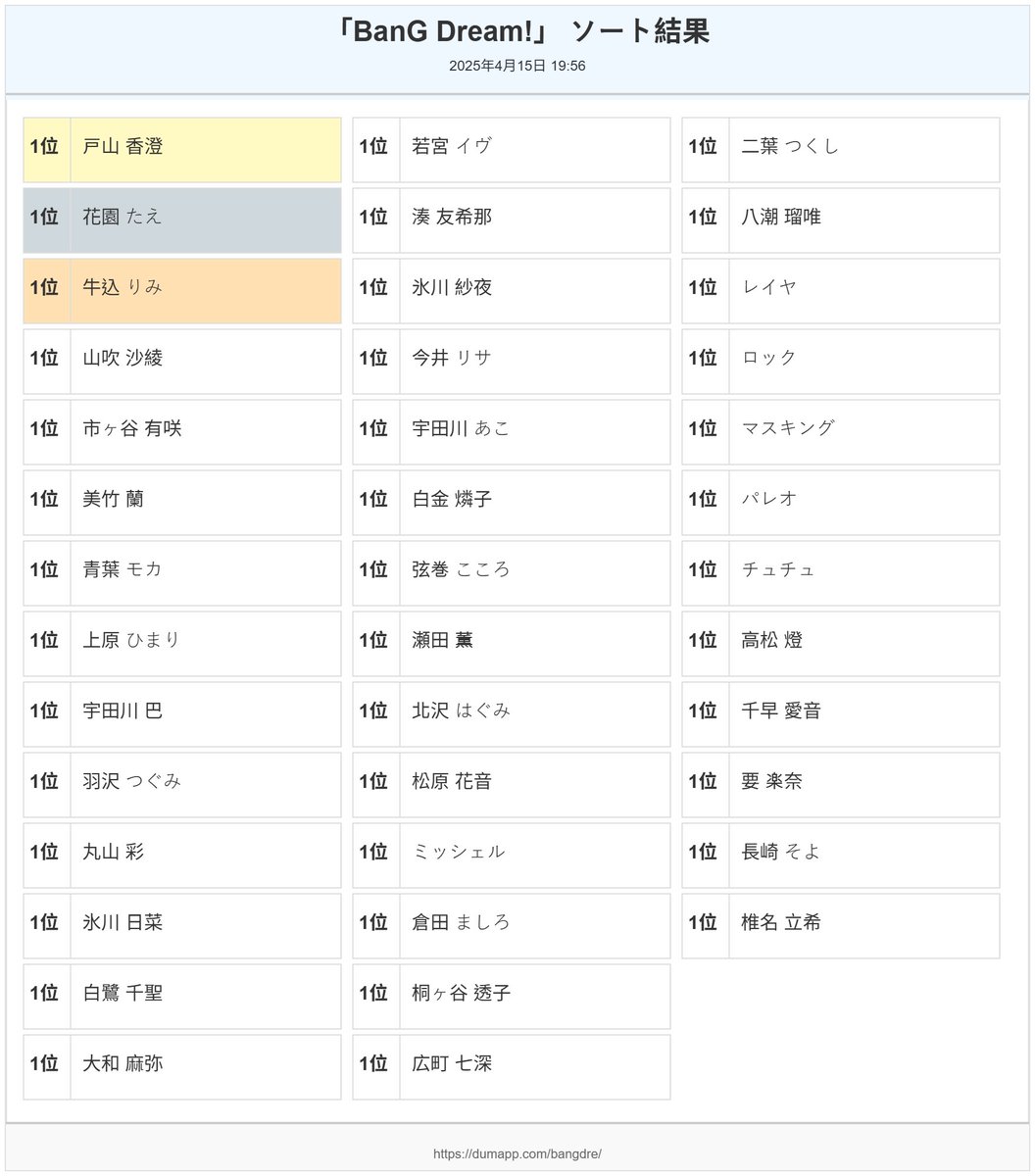This screenshot has width=1035, height=1176.
Task: Open the dumapp.com/bangdre URL in the footer
Action: point(517,1153)
